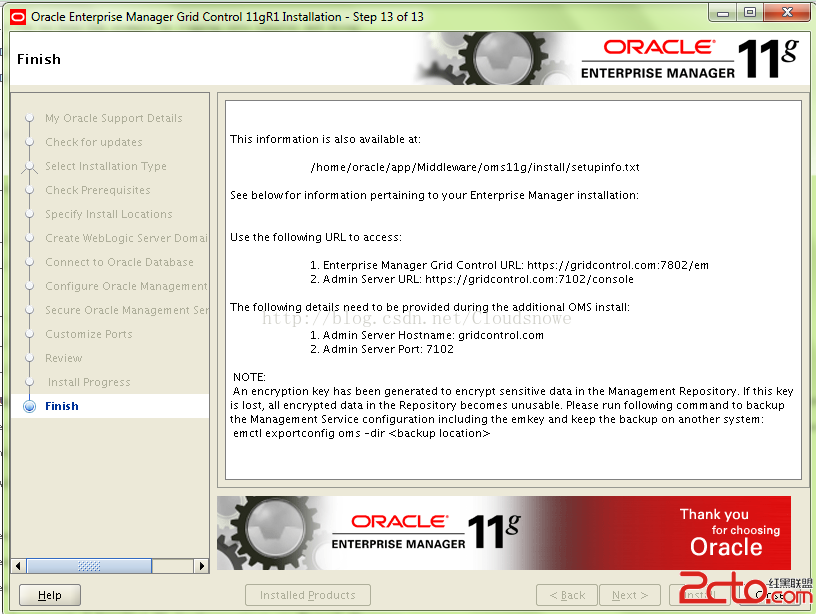Click the sidebar horizontal scrollbar thumb
Viewport: 816px width, 614px height.
click(x=89, y=566)
